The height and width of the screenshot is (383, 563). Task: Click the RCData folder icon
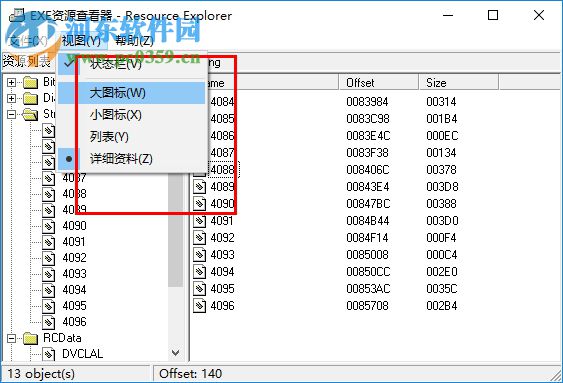pyautogui.click(x=31, y=338)
